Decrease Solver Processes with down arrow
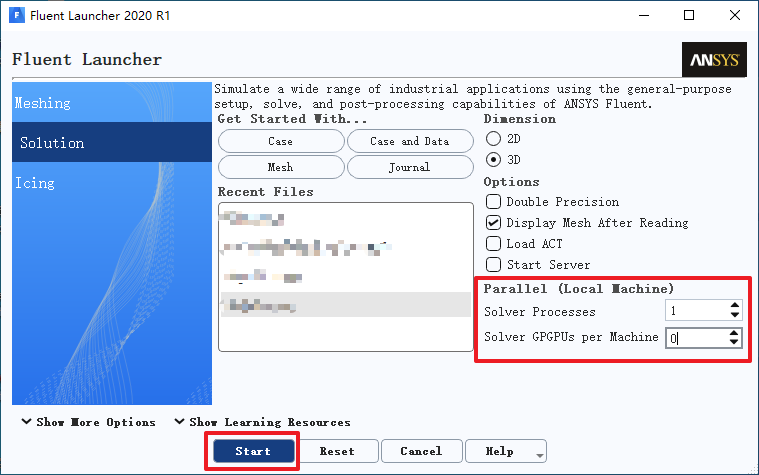Screen dimensions: 759x475 pos(735,315)
